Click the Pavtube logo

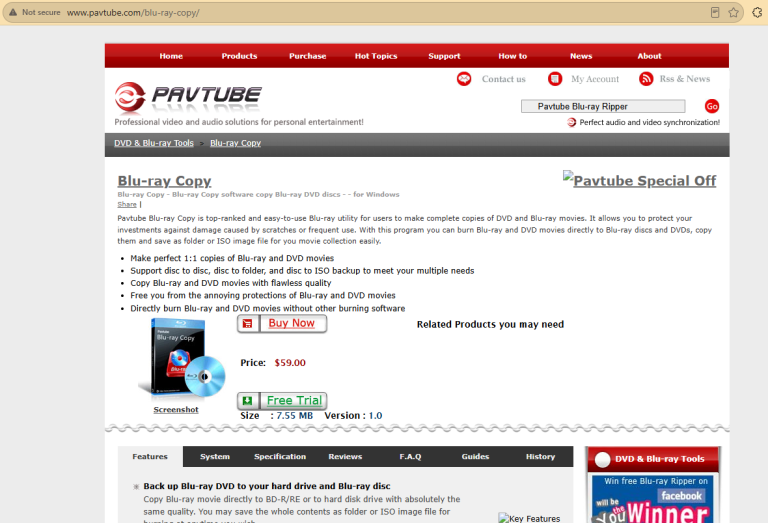click(x=189, y=96)
